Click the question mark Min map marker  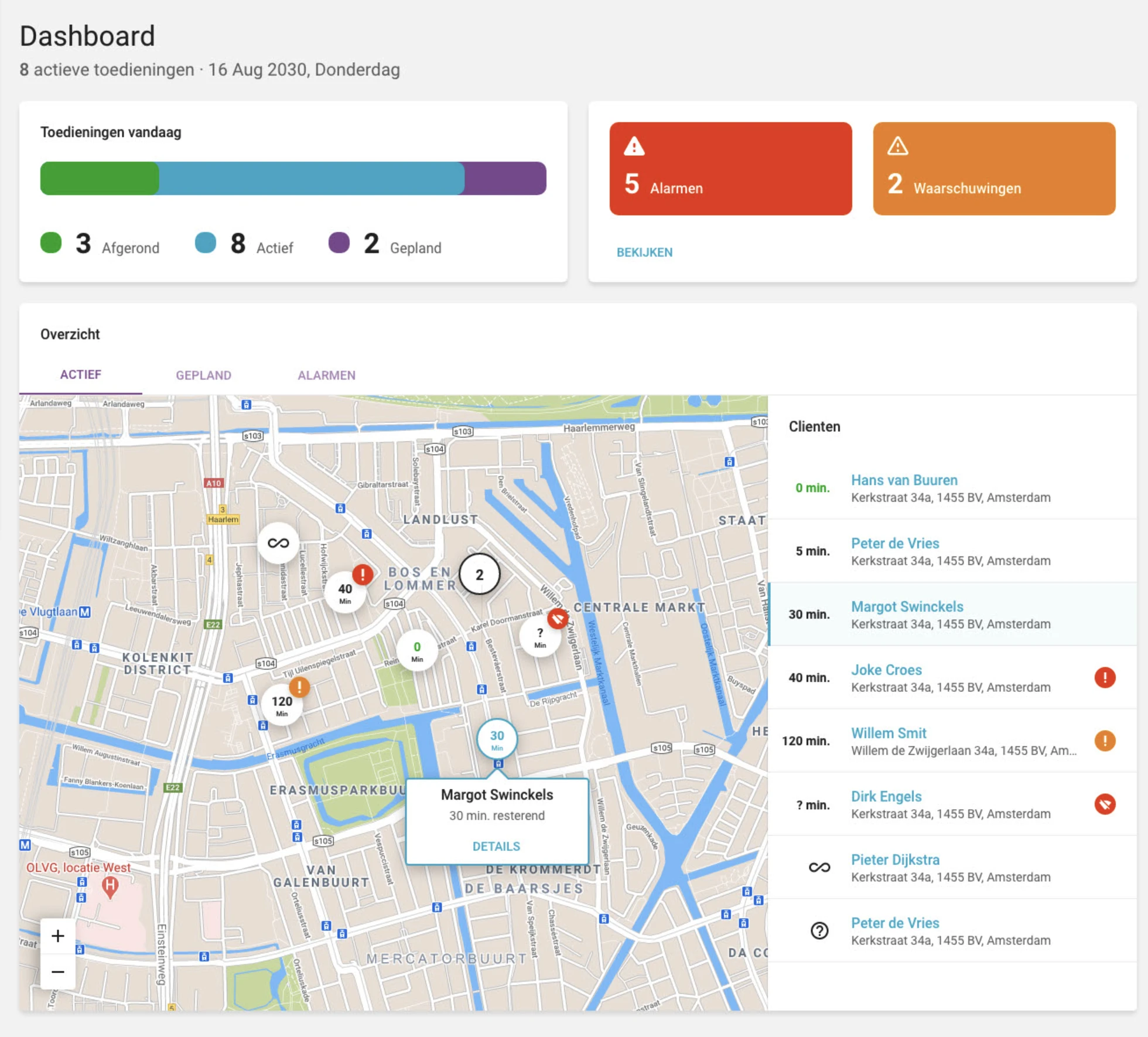(x=539, y=637)
